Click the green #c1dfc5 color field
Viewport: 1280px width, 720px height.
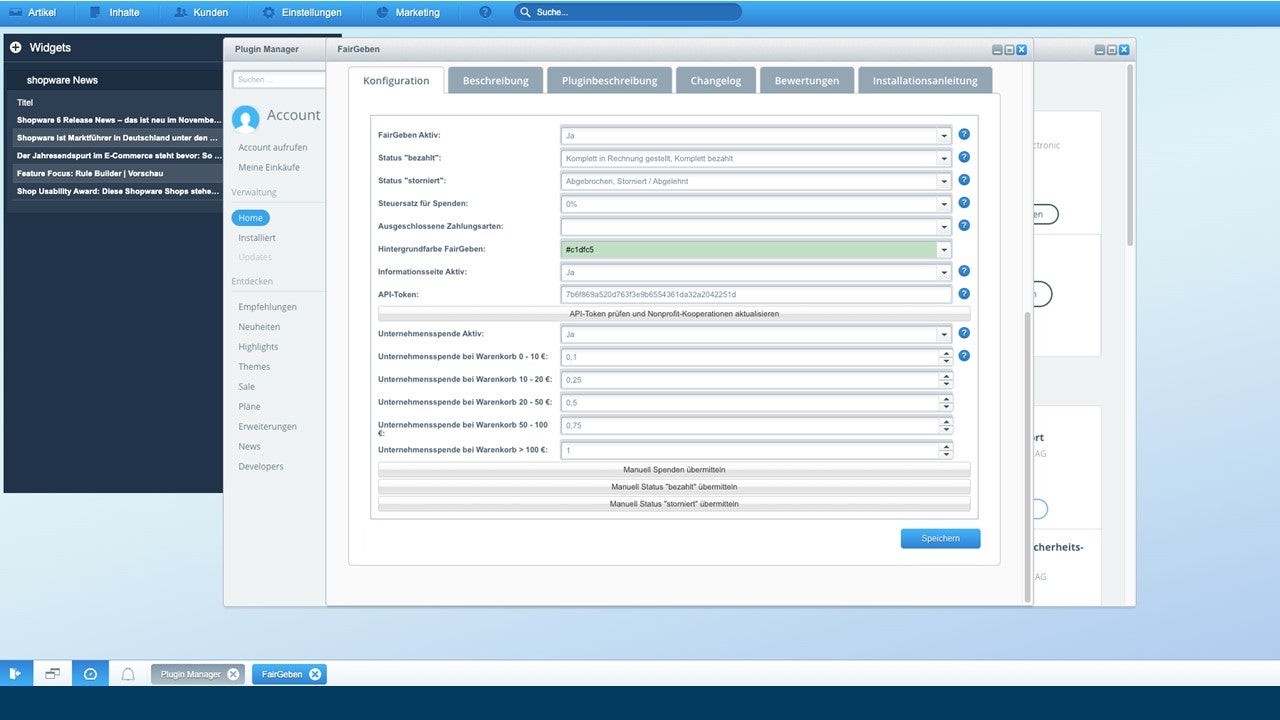[x=748, y=250]
